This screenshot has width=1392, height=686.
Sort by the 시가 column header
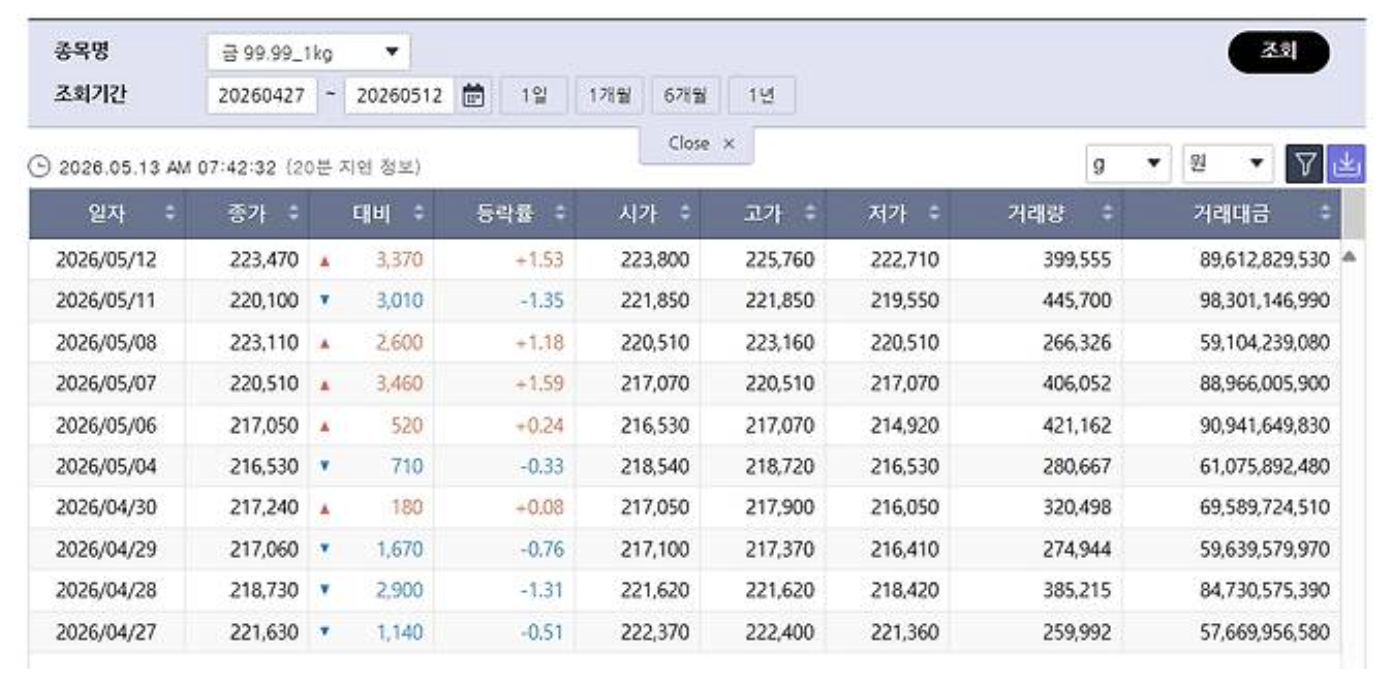(639, 214)
